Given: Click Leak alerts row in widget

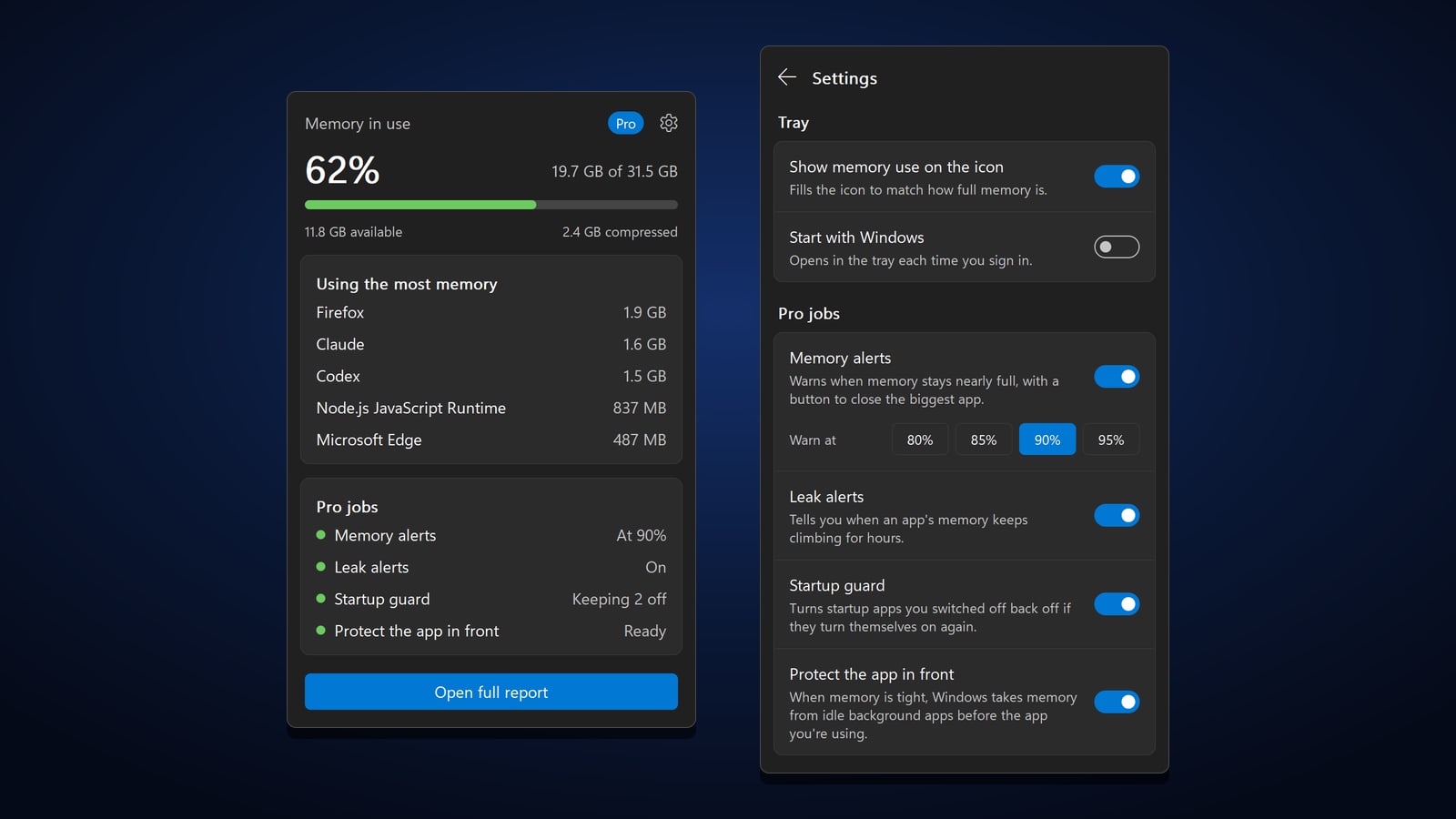Looking at the screenshot, I should pos(491,567).
